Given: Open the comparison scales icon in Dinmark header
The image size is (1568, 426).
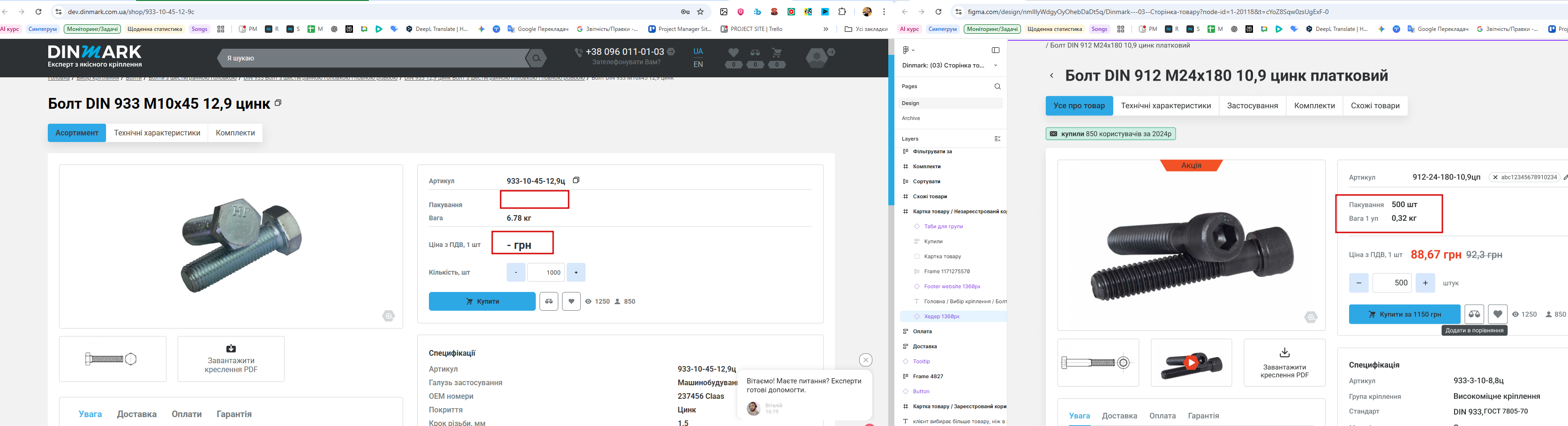Looking at the screenshot, I should (755, 53).
